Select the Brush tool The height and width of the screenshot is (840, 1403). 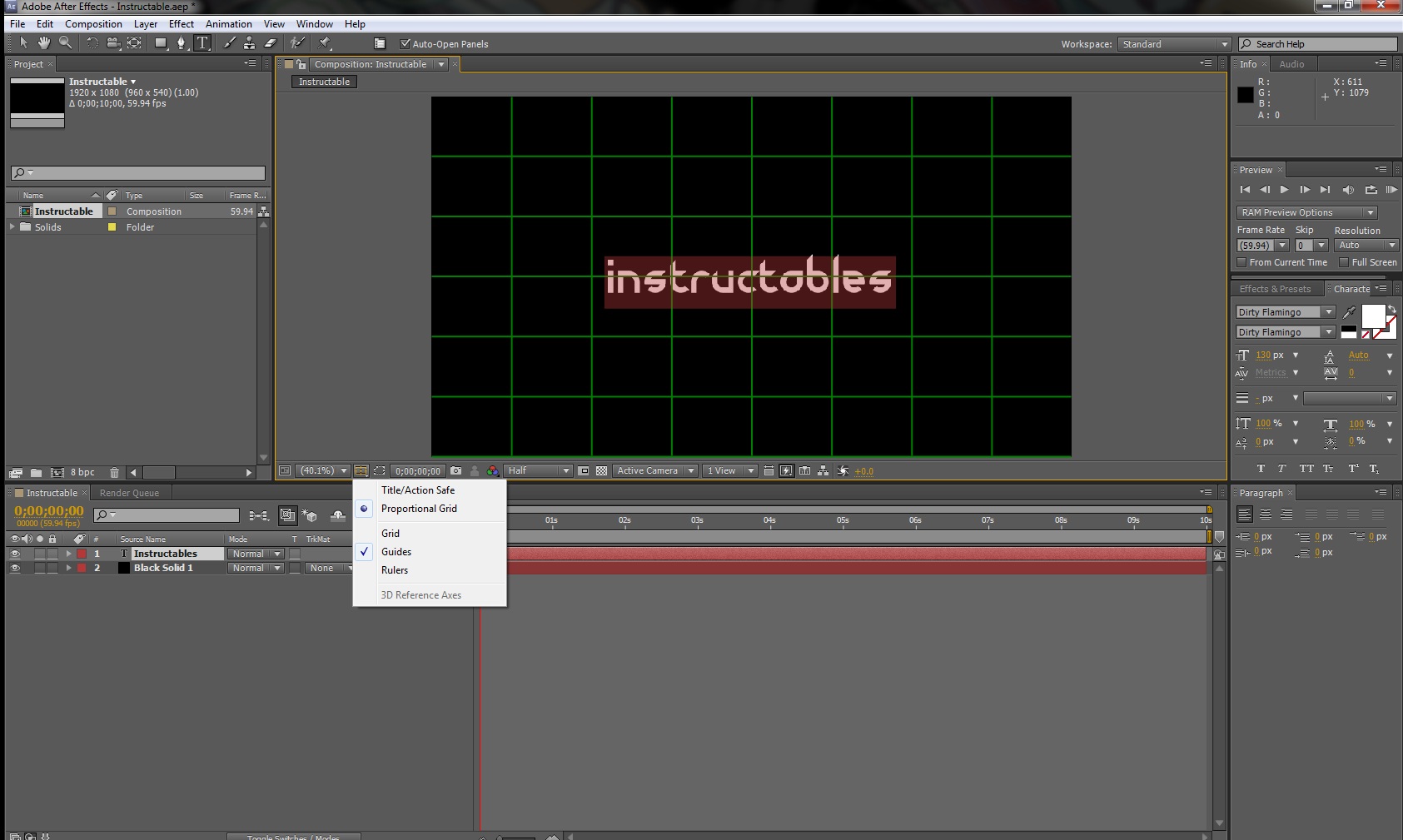229,43
